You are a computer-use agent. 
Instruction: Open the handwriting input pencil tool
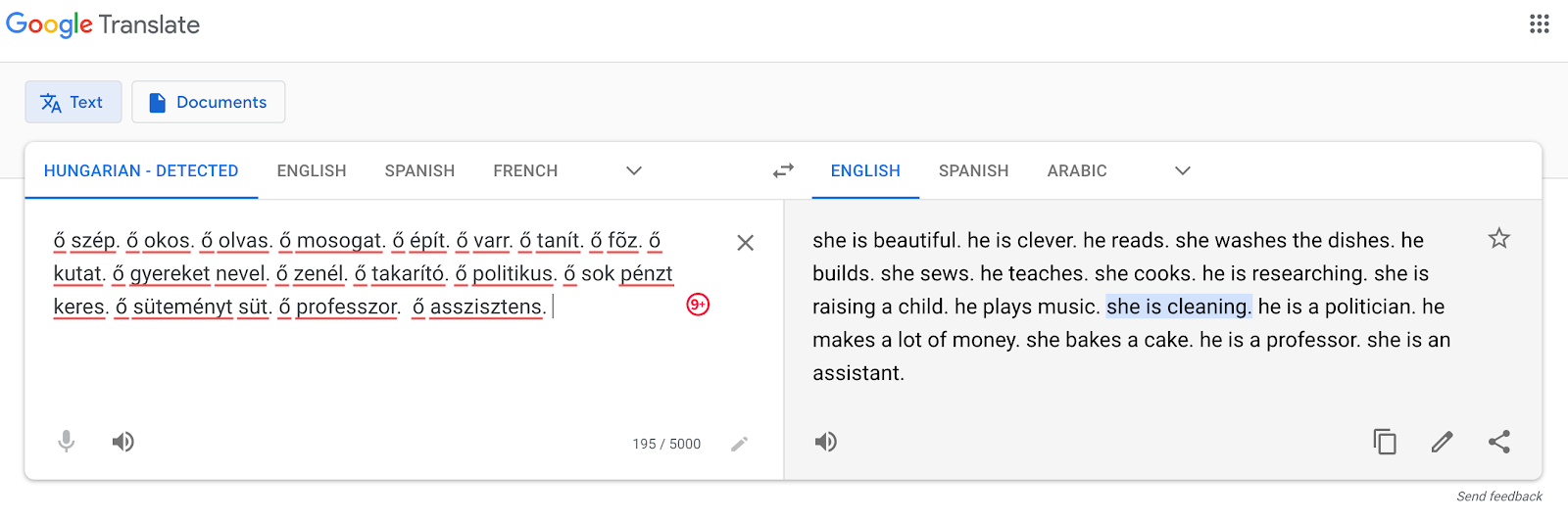(740, 444)
